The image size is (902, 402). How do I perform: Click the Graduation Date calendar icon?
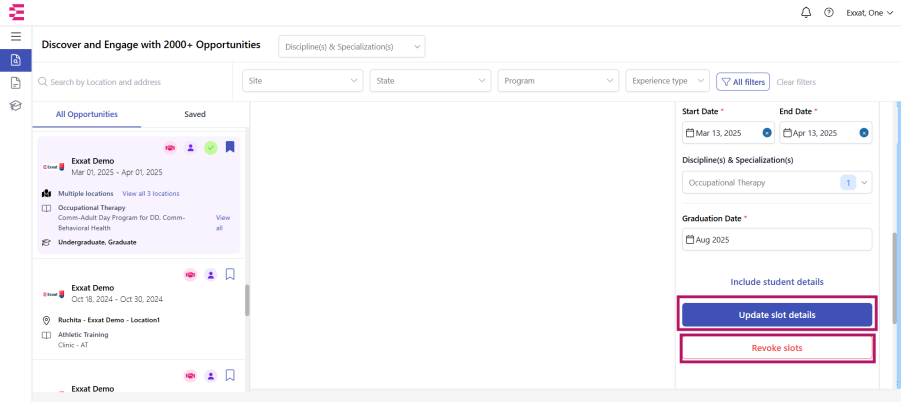tap(690, 239)
